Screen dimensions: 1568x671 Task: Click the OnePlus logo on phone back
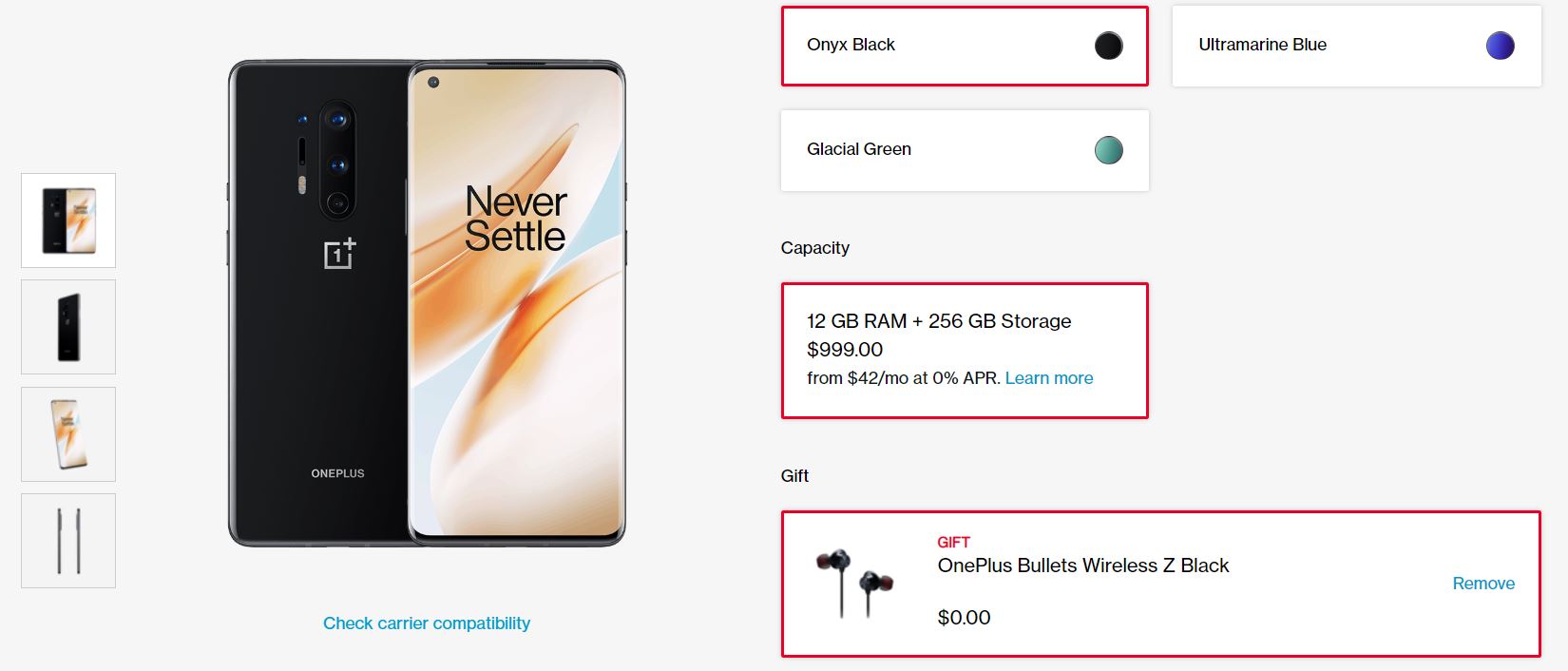[x=339, y=254]
